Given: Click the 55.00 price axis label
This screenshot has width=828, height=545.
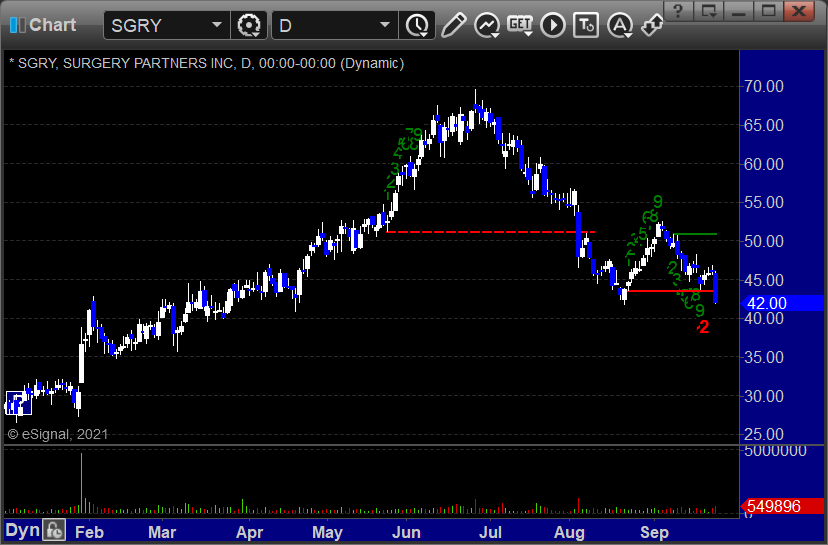Looking at the screenshot, I should point(764,202).
